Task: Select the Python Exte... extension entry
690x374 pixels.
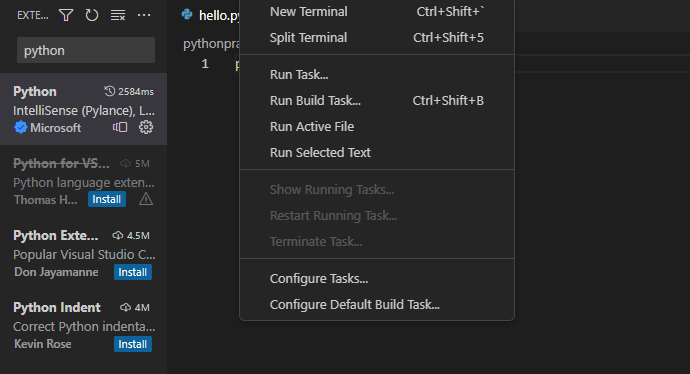Action: (84, 253)
